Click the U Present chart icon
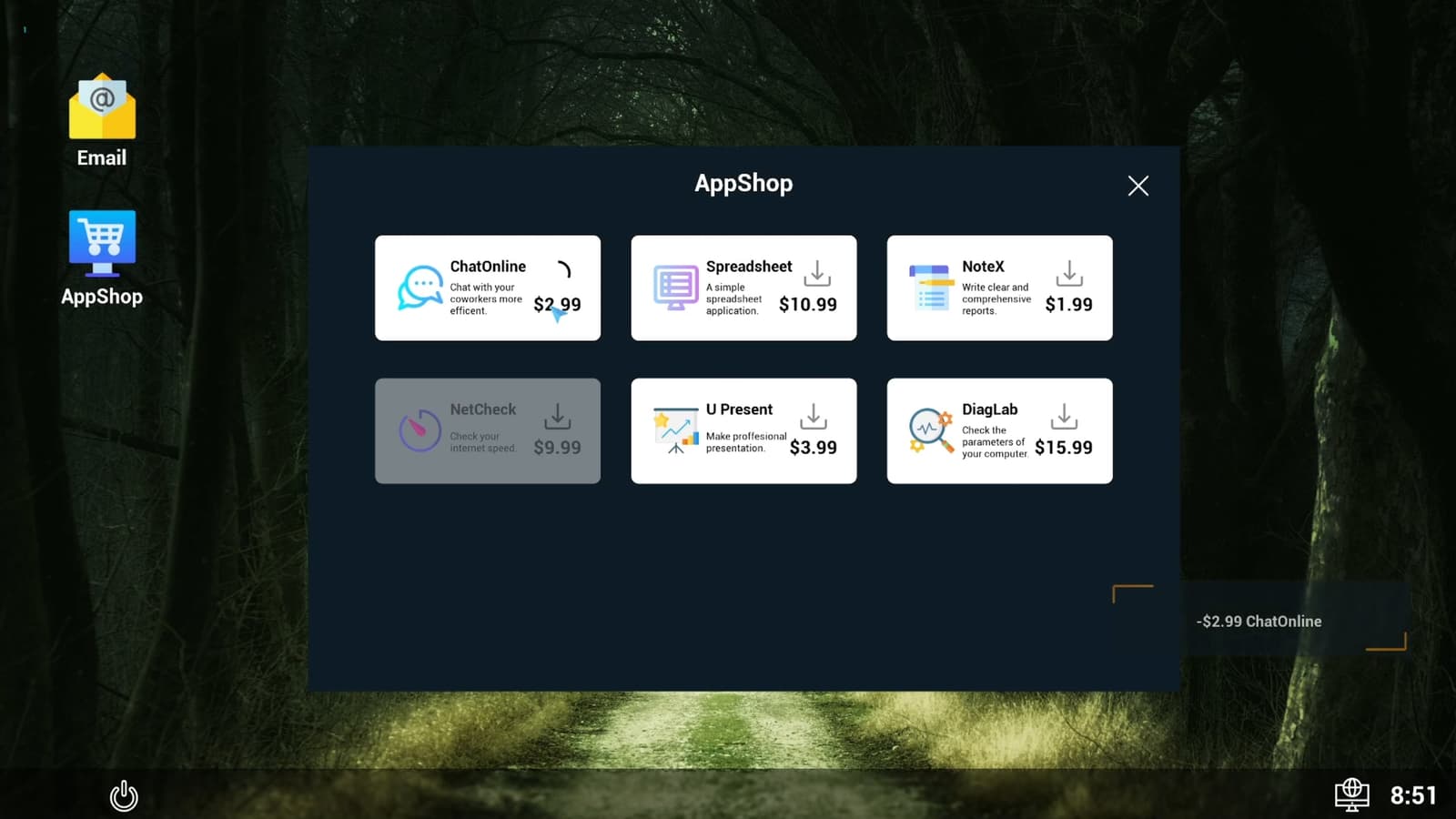Screen dimensions: 1456x819 tap(675, 430)
